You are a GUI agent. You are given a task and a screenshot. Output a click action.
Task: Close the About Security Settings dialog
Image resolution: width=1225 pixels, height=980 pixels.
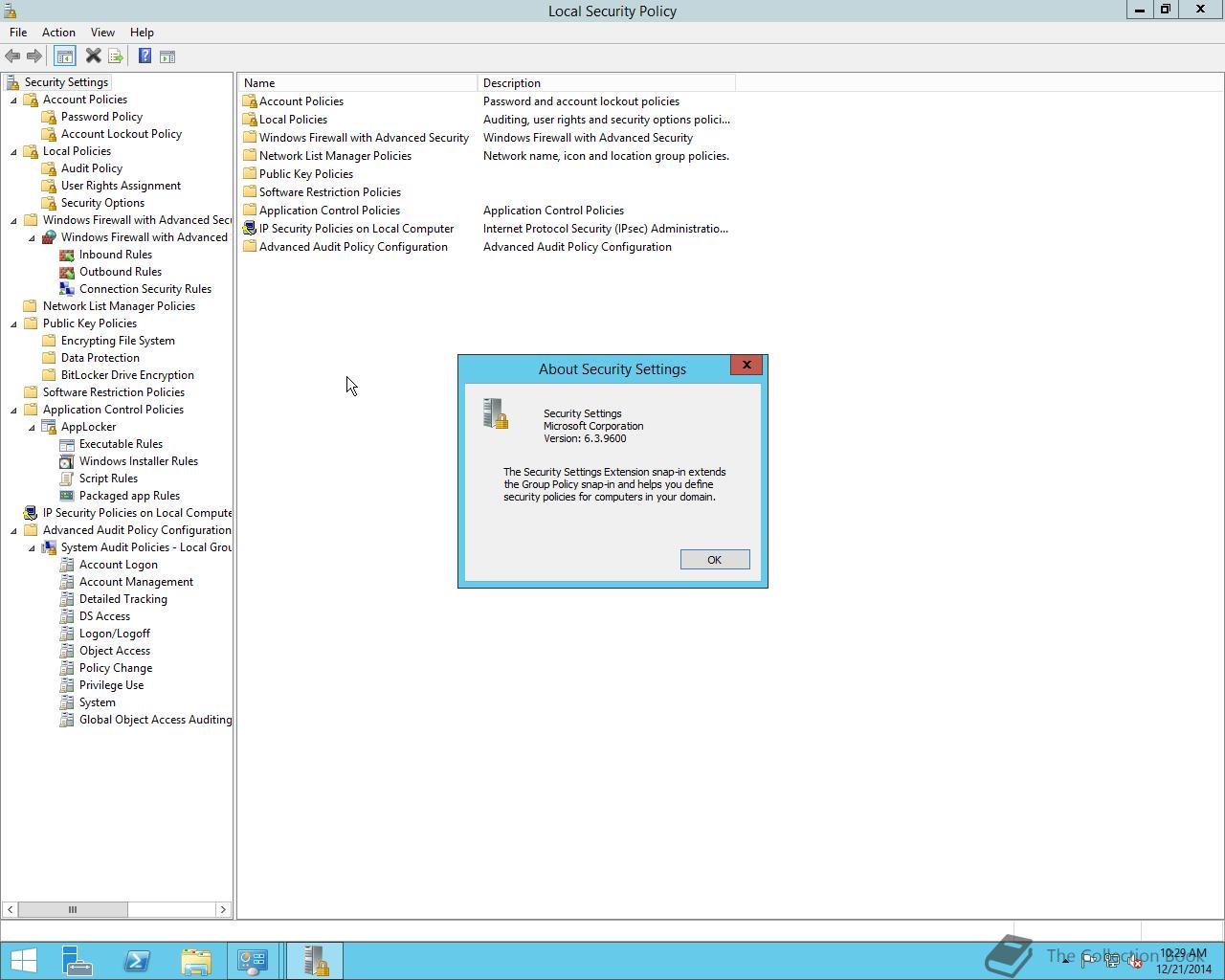(x=746, y=365)
